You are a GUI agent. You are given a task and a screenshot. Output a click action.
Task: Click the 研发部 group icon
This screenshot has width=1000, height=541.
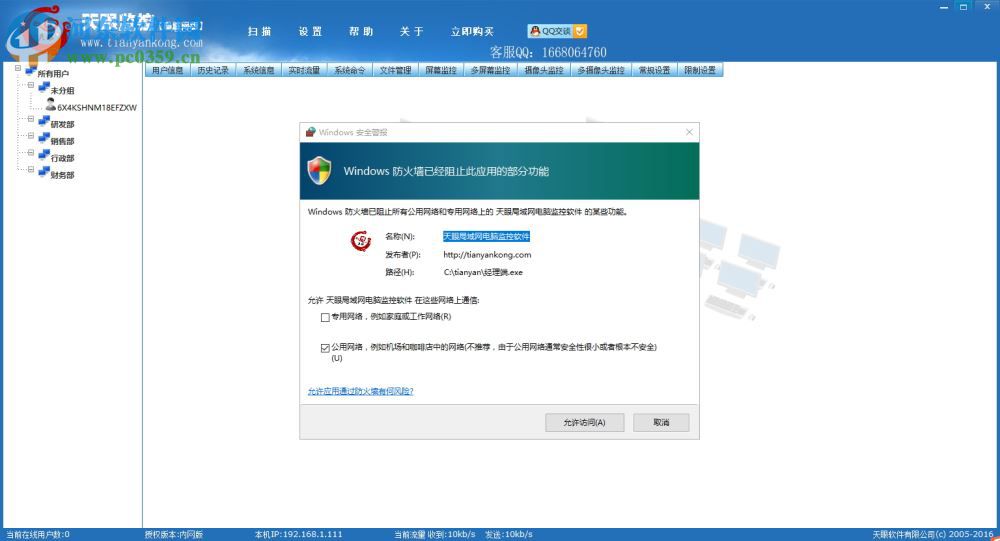44,122
